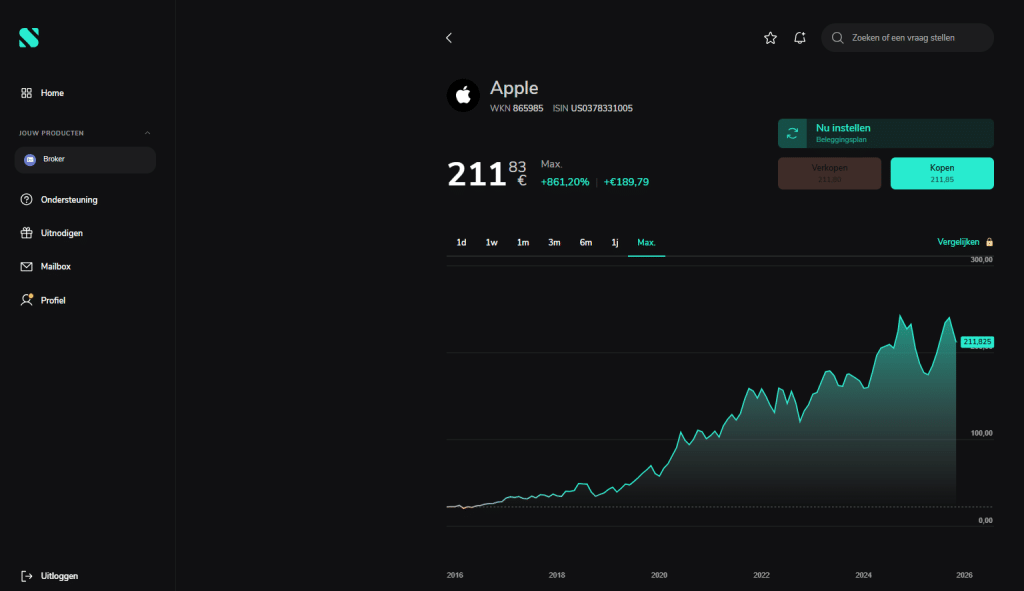Open the locked Vergelijken option
Screen dimensions: 1024x591
click(965, 242)
